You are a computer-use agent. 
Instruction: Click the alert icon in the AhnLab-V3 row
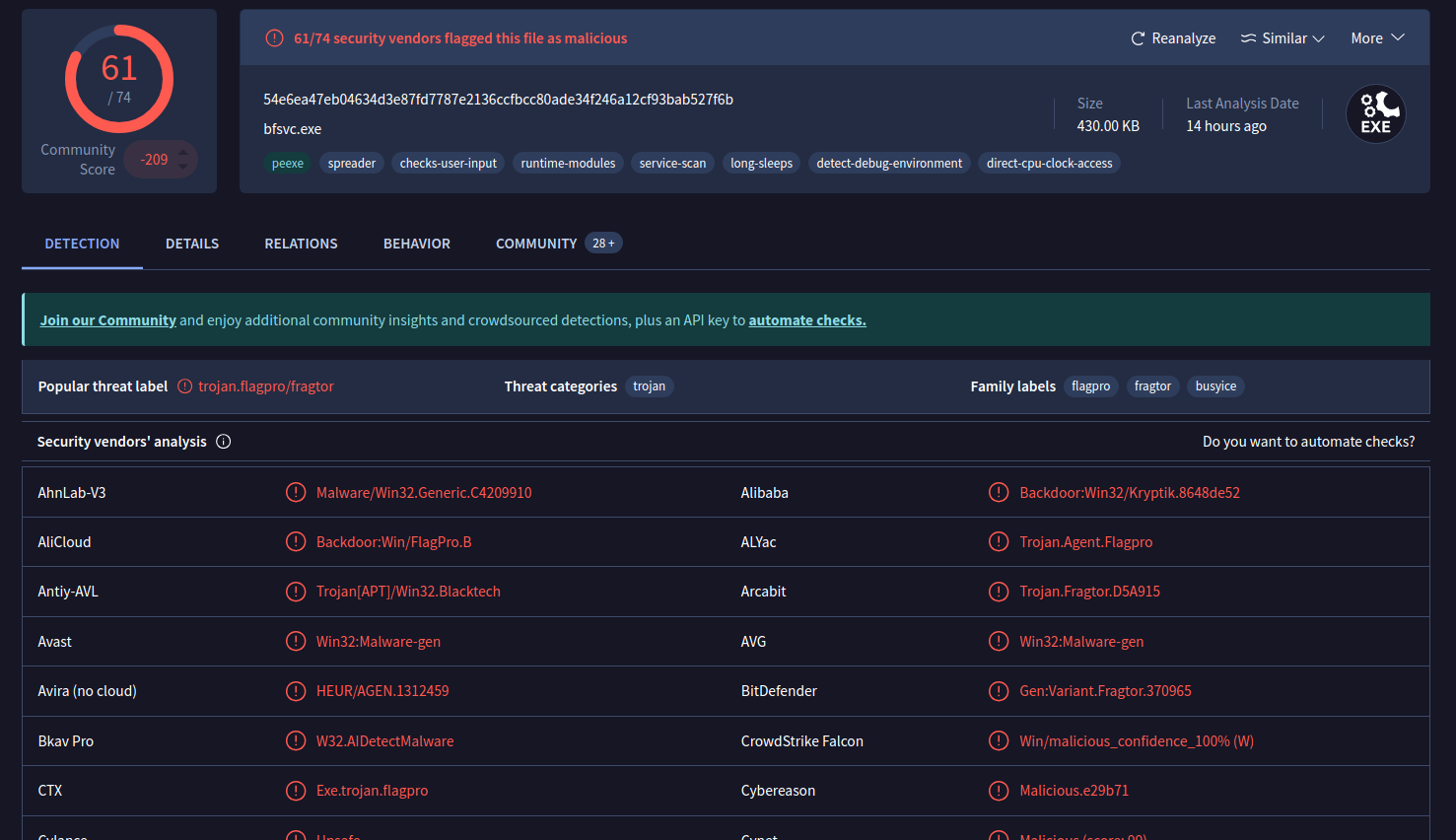pyautogui.click(x=296, y=492)
